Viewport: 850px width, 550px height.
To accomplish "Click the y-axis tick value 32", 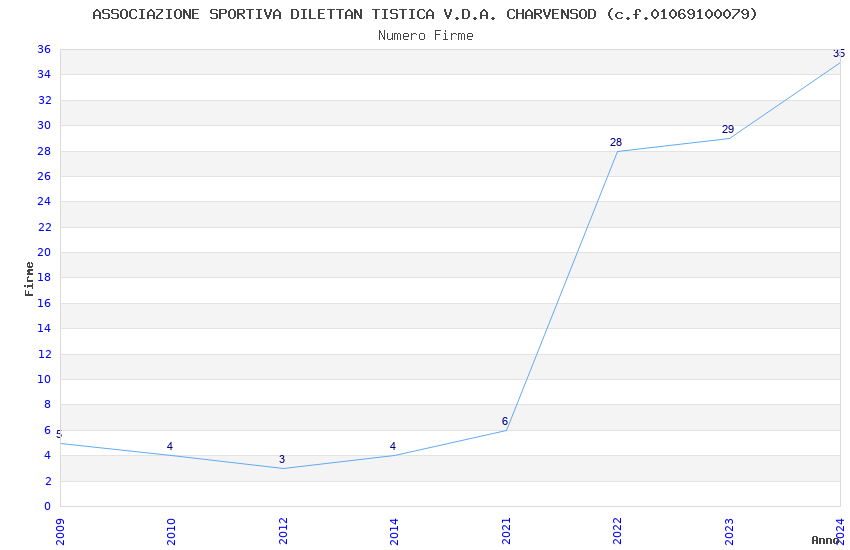I will point(44,100).
